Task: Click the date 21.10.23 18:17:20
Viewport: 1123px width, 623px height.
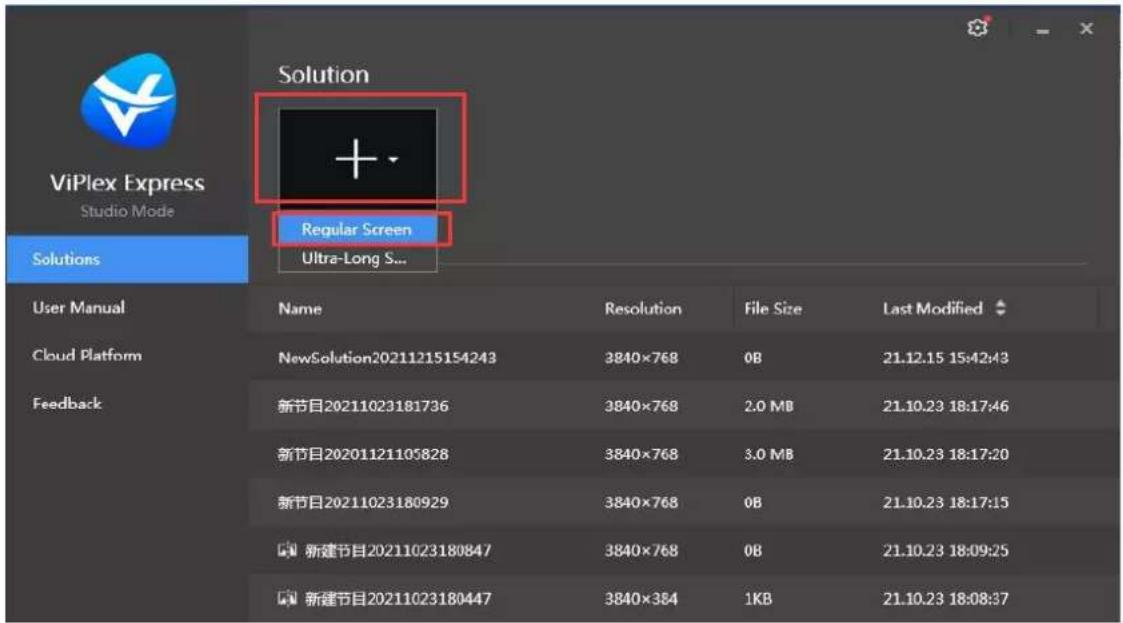Action: click(x=945, y=454)
